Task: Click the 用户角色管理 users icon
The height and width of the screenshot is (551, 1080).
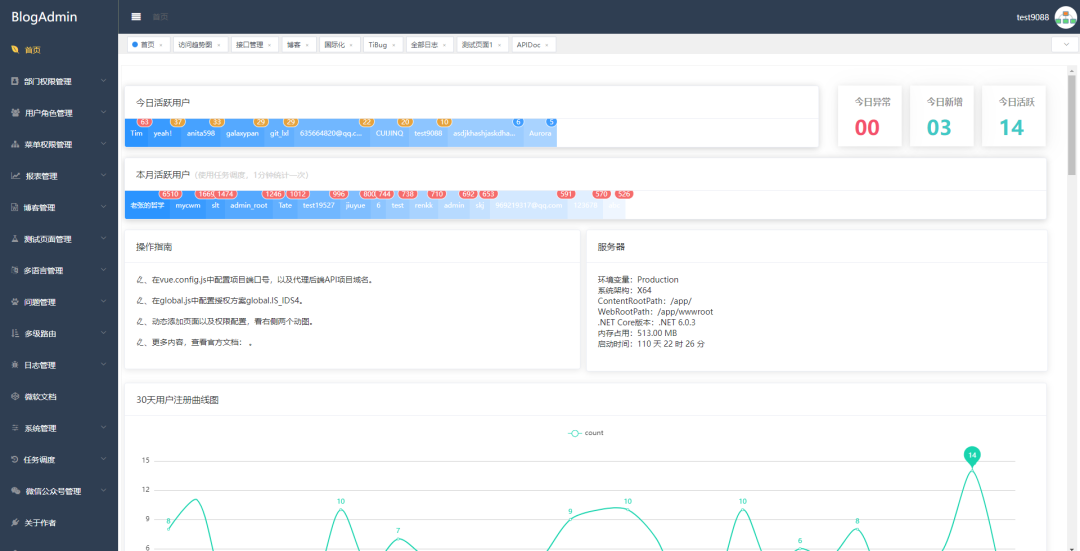Action: tap(15, 113)
